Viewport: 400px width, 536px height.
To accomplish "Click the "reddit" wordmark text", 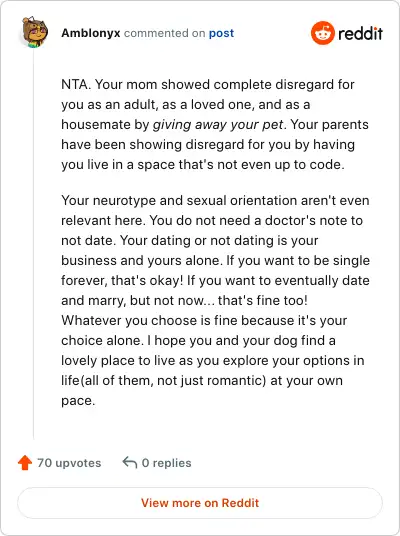I will click(x=360, y=34).
